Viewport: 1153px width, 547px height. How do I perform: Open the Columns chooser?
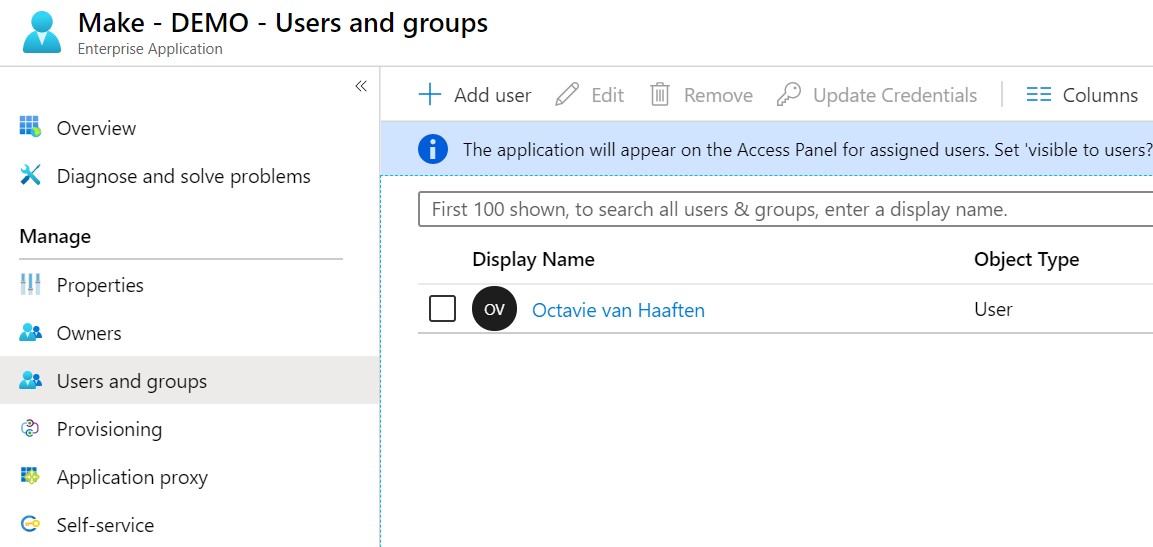point(1082,95)
